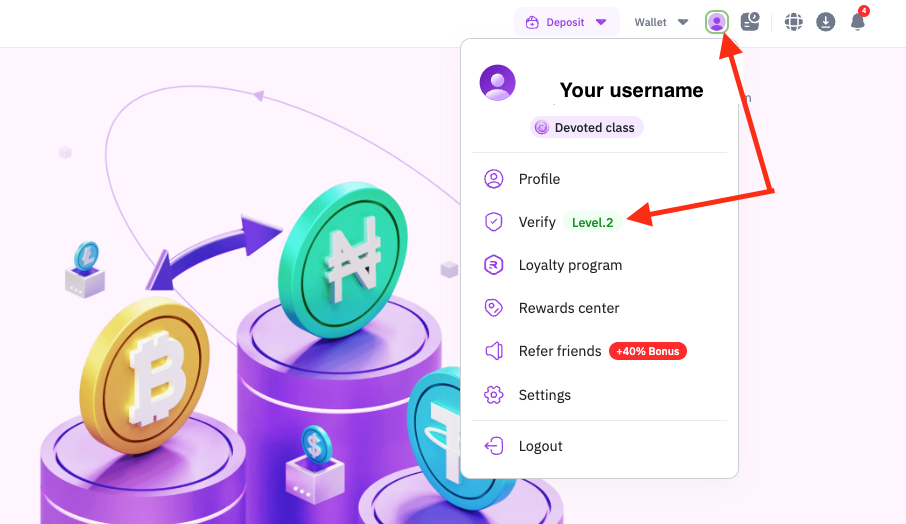
Task: Click the megaphone icon beside Refer friends
Action: [x=493, y=351]
